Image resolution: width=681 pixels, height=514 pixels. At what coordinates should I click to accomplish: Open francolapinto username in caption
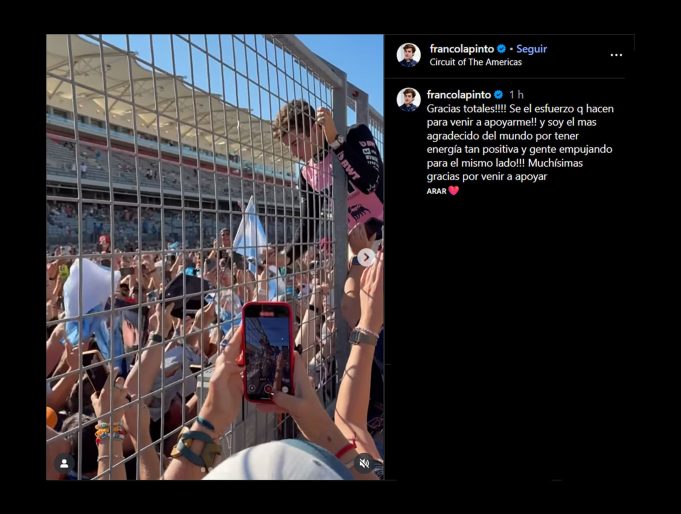[459, 95]
